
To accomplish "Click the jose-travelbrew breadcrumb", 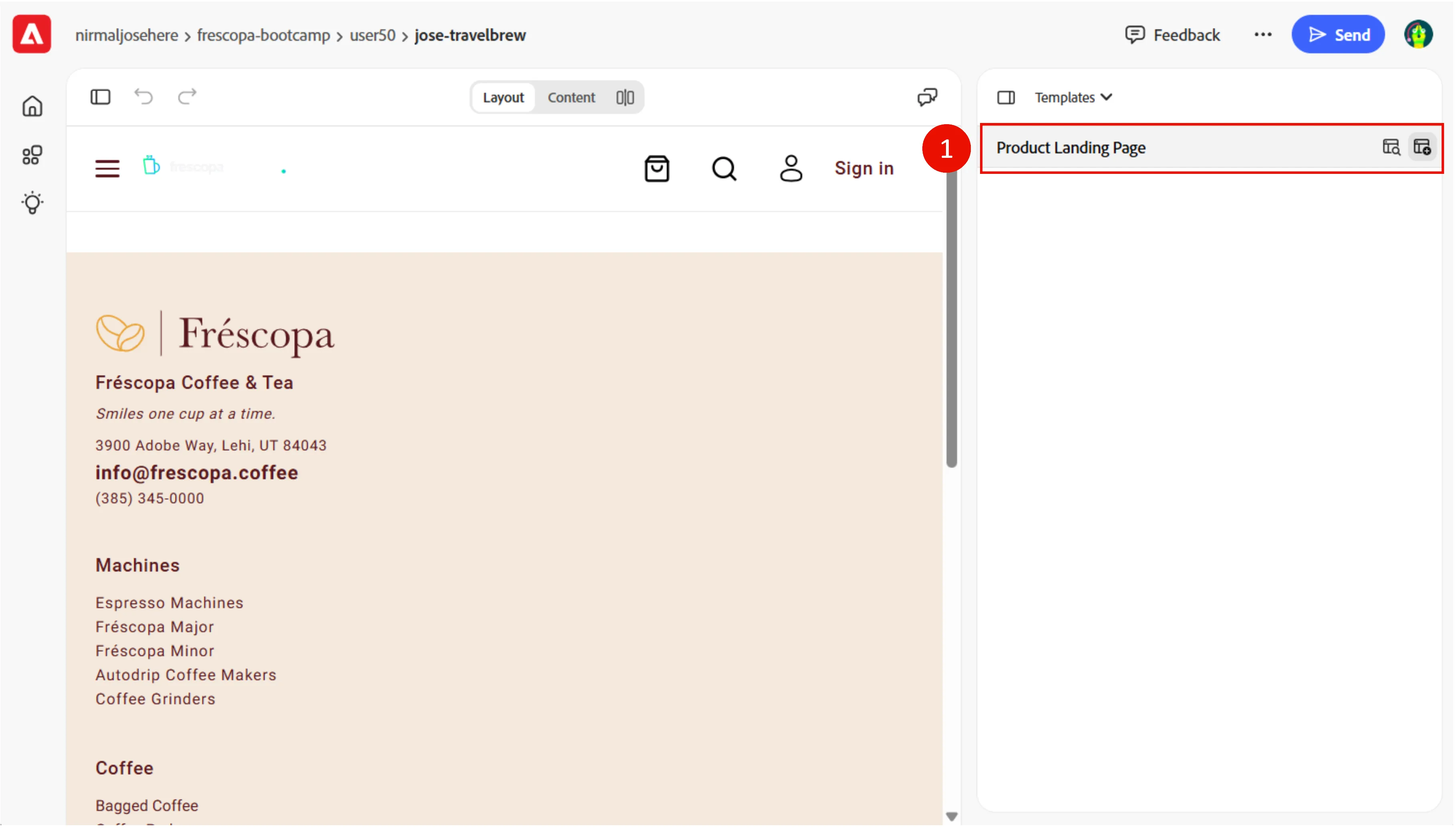I will (470, 35).
